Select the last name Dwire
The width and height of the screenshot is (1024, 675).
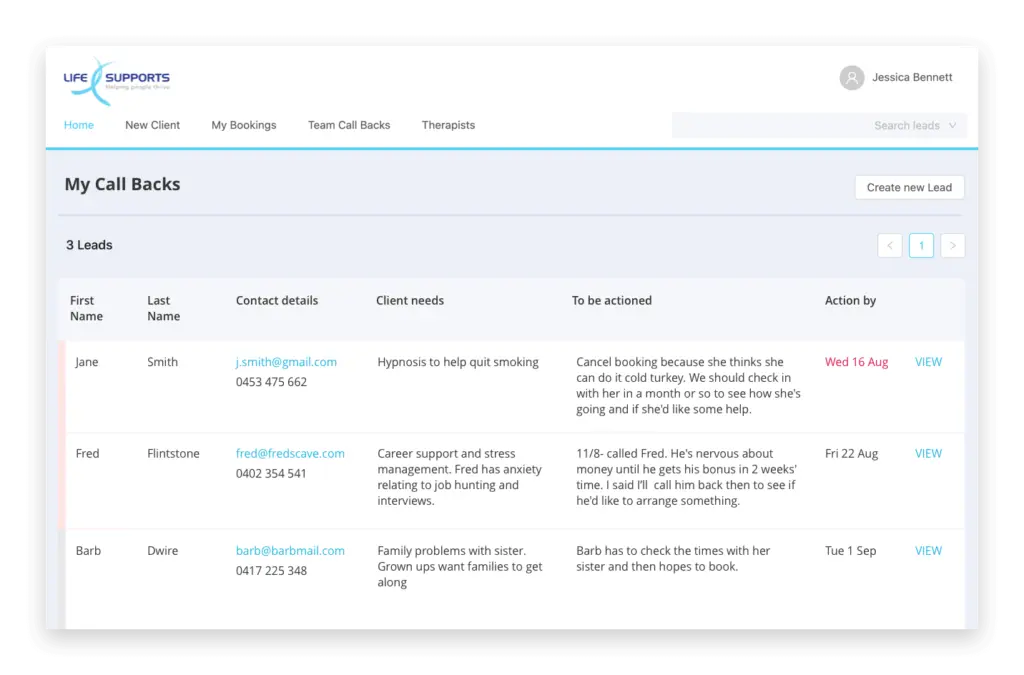point(162,550)
